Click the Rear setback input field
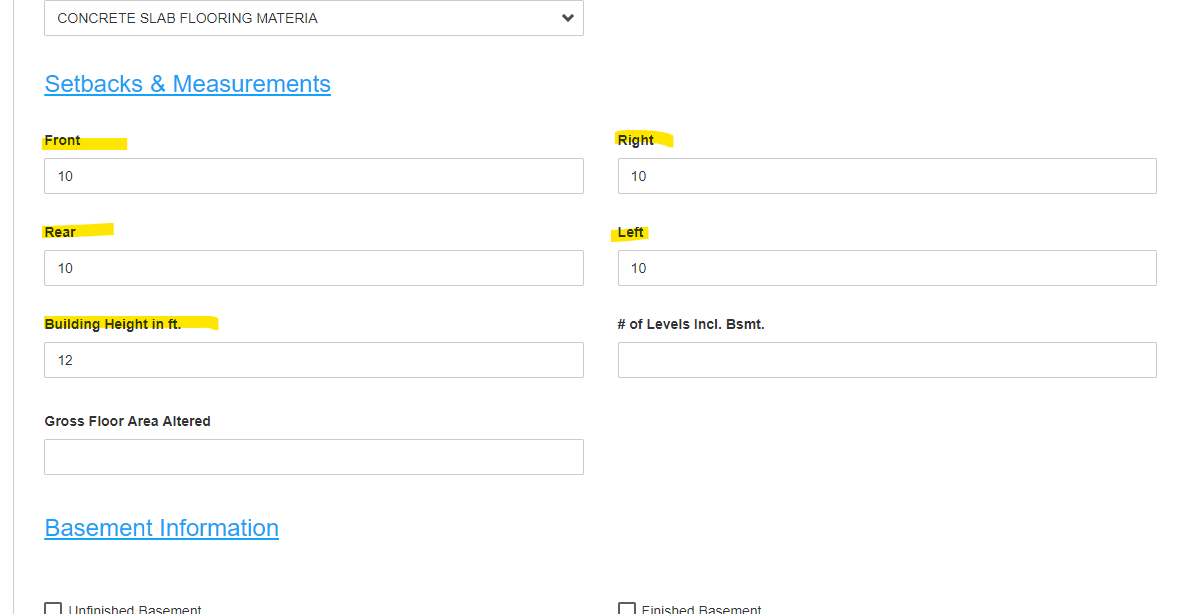The image size is (1189, 614). (313, 268)
